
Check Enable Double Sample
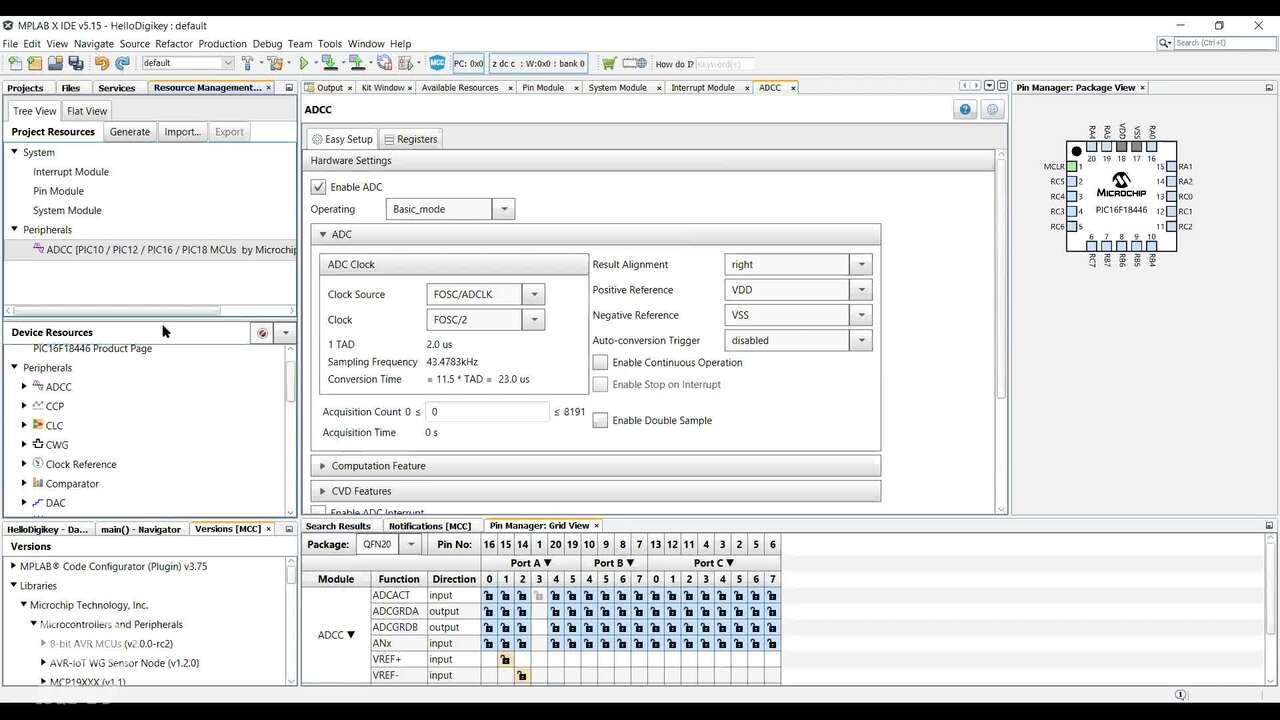600,421
